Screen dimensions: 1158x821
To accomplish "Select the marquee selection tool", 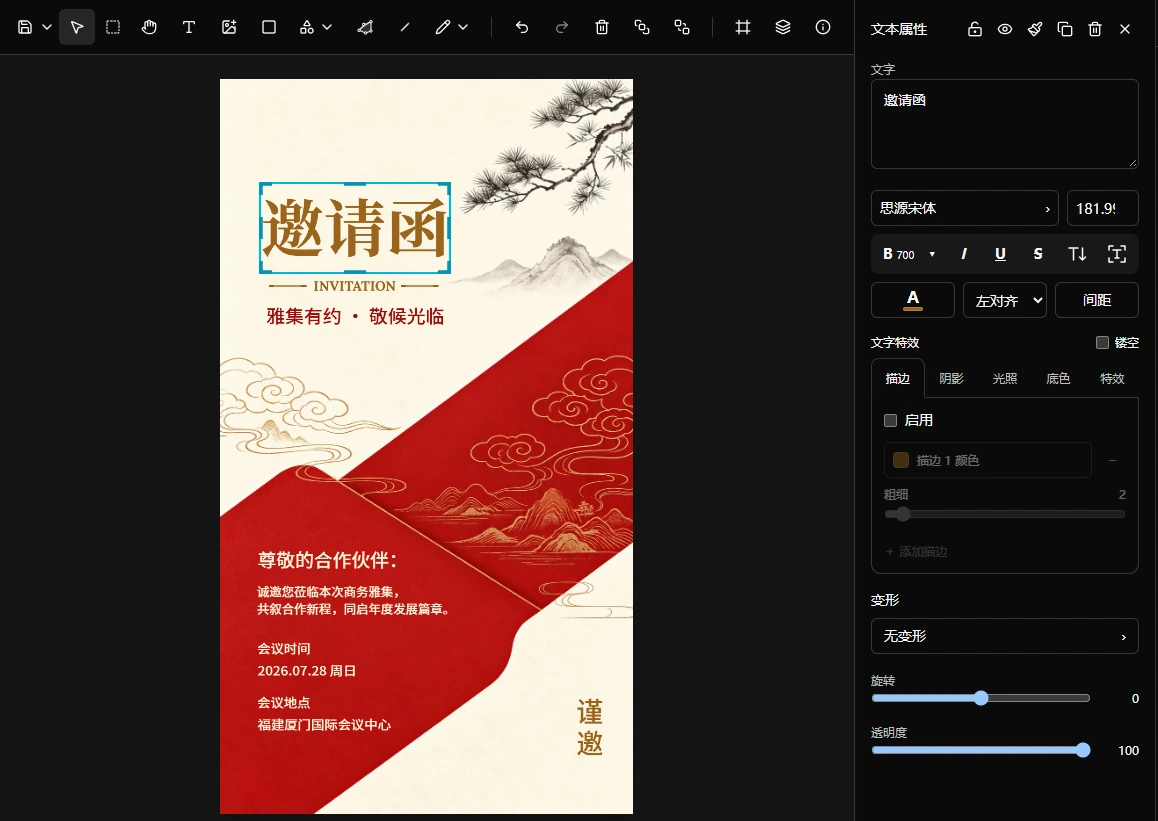I will (x=113, y=27).
